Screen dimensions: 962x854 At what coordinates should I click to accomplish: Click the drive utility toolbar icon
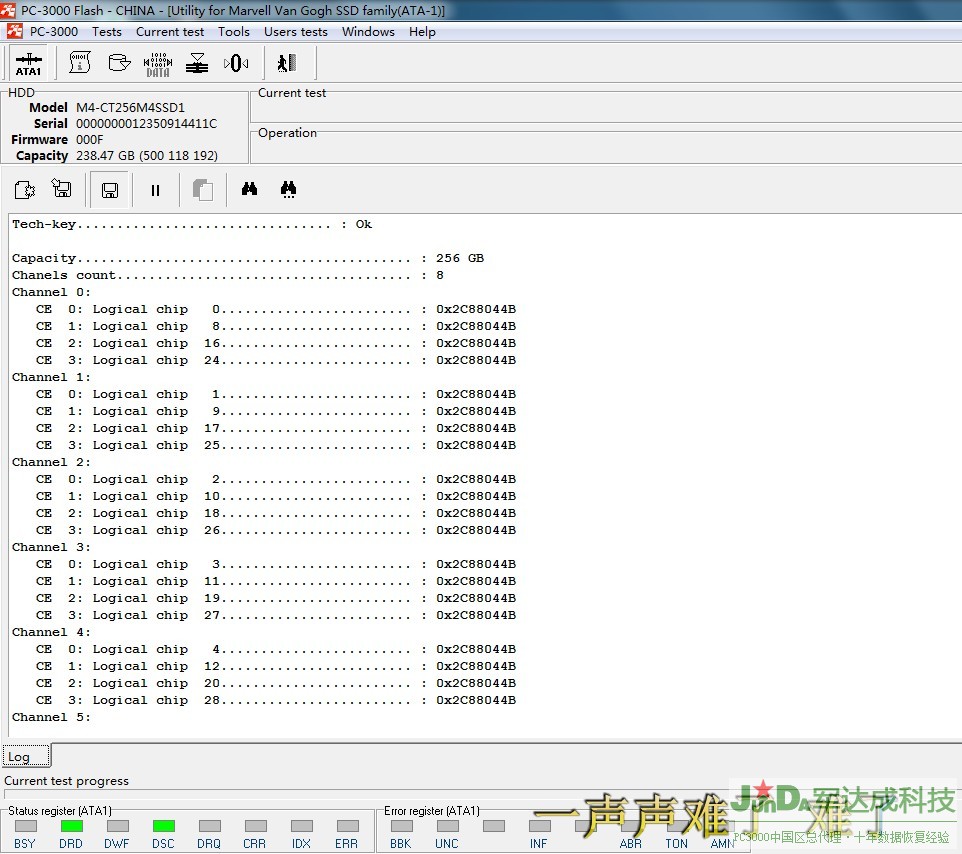point(119,63)
